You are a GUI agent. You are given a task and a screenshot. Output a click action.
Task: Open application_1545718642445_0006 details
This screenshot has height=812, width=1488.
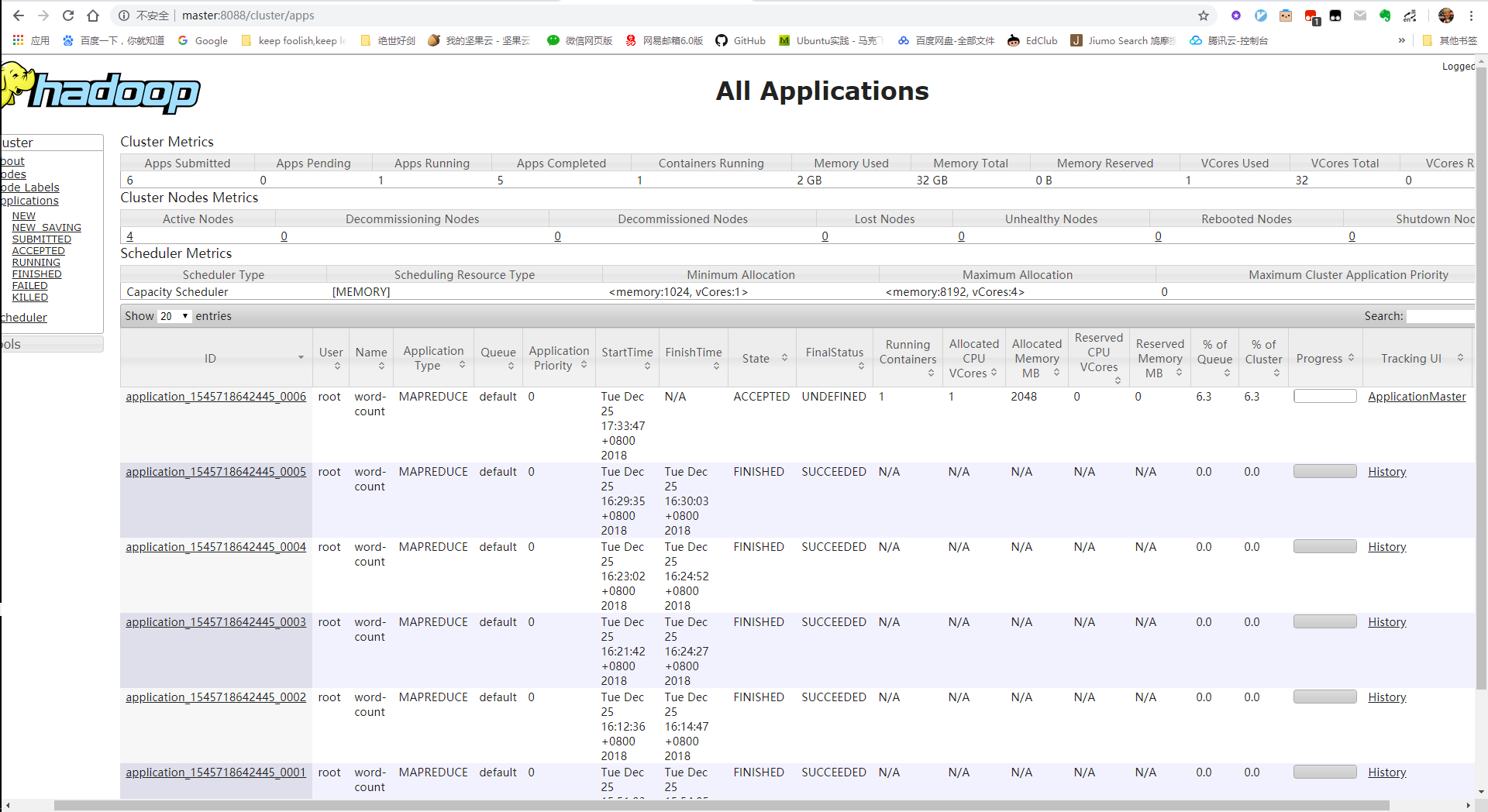pyautogui.click(x=215, y=397)
